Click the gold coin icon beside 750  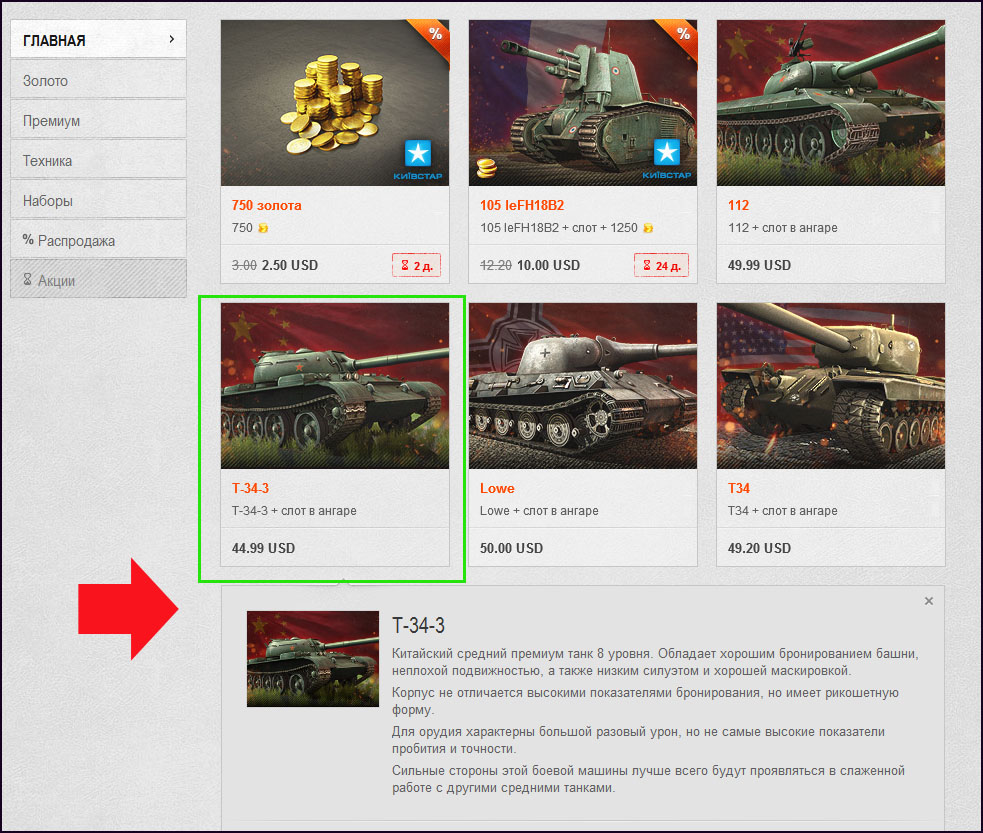pyautogui.click(x=263, y=228)
